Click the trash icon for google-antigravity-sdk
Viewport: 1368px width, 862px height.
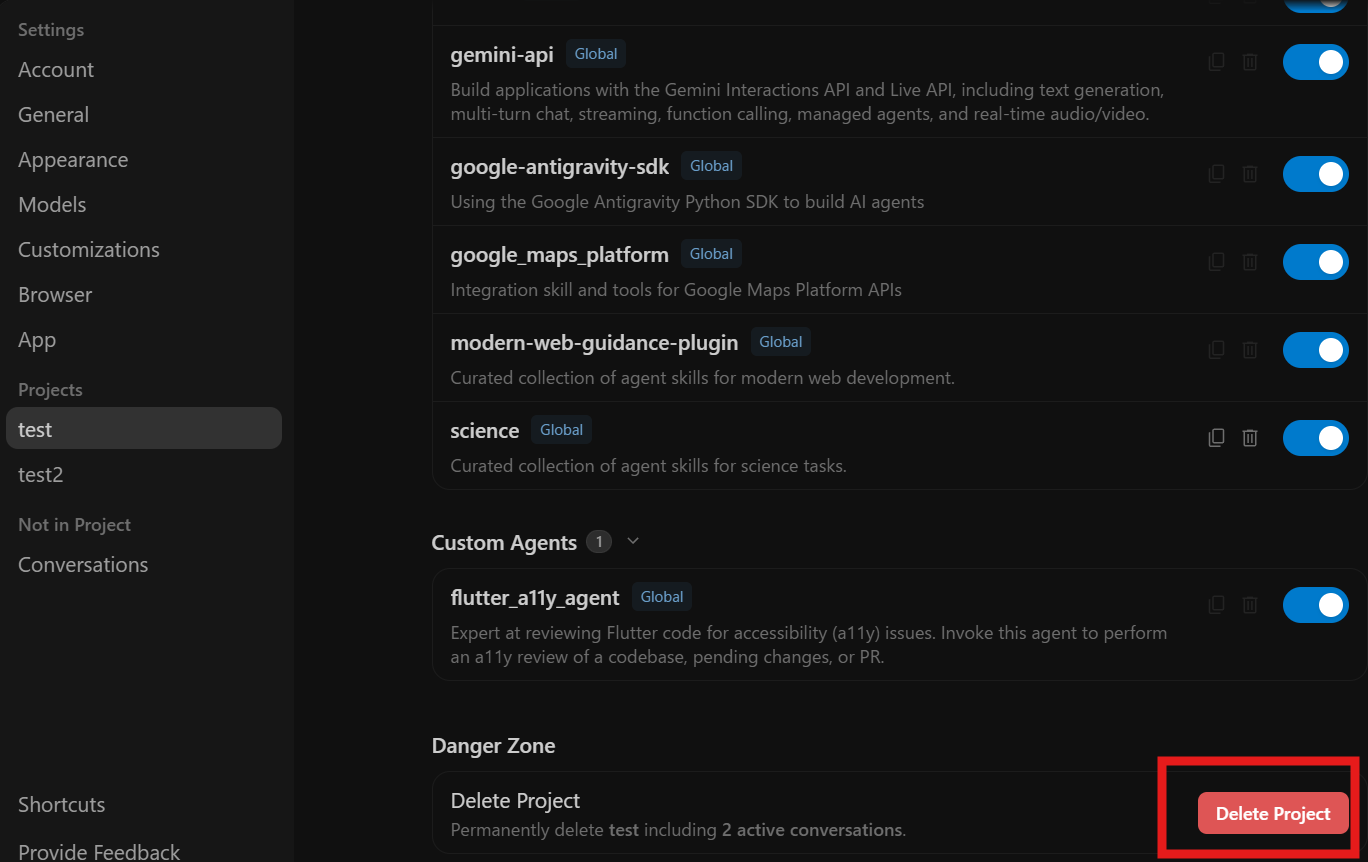click(x=1250, y=174)
